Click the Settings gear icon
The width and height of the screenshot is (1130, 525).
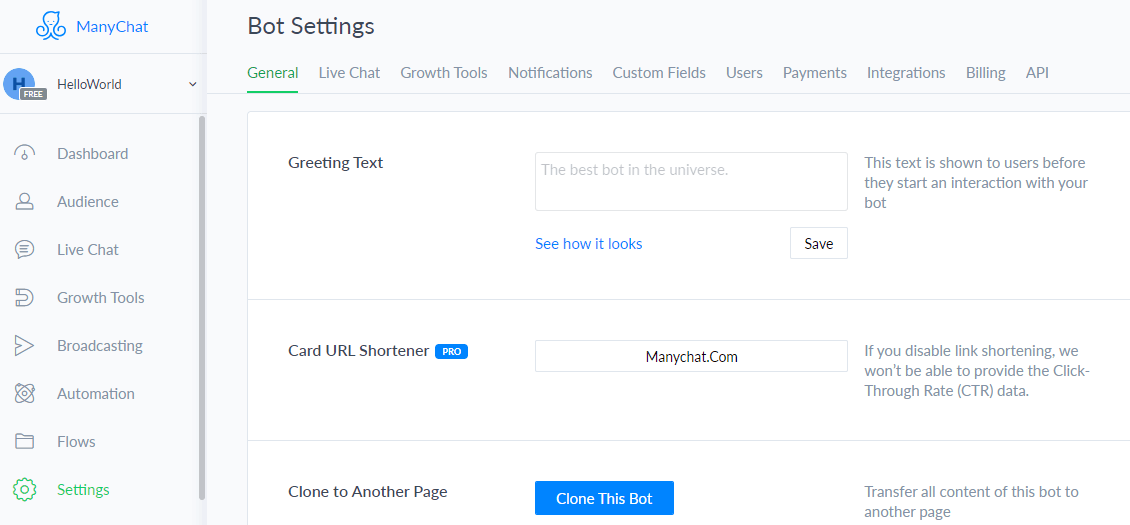(25, 490)
